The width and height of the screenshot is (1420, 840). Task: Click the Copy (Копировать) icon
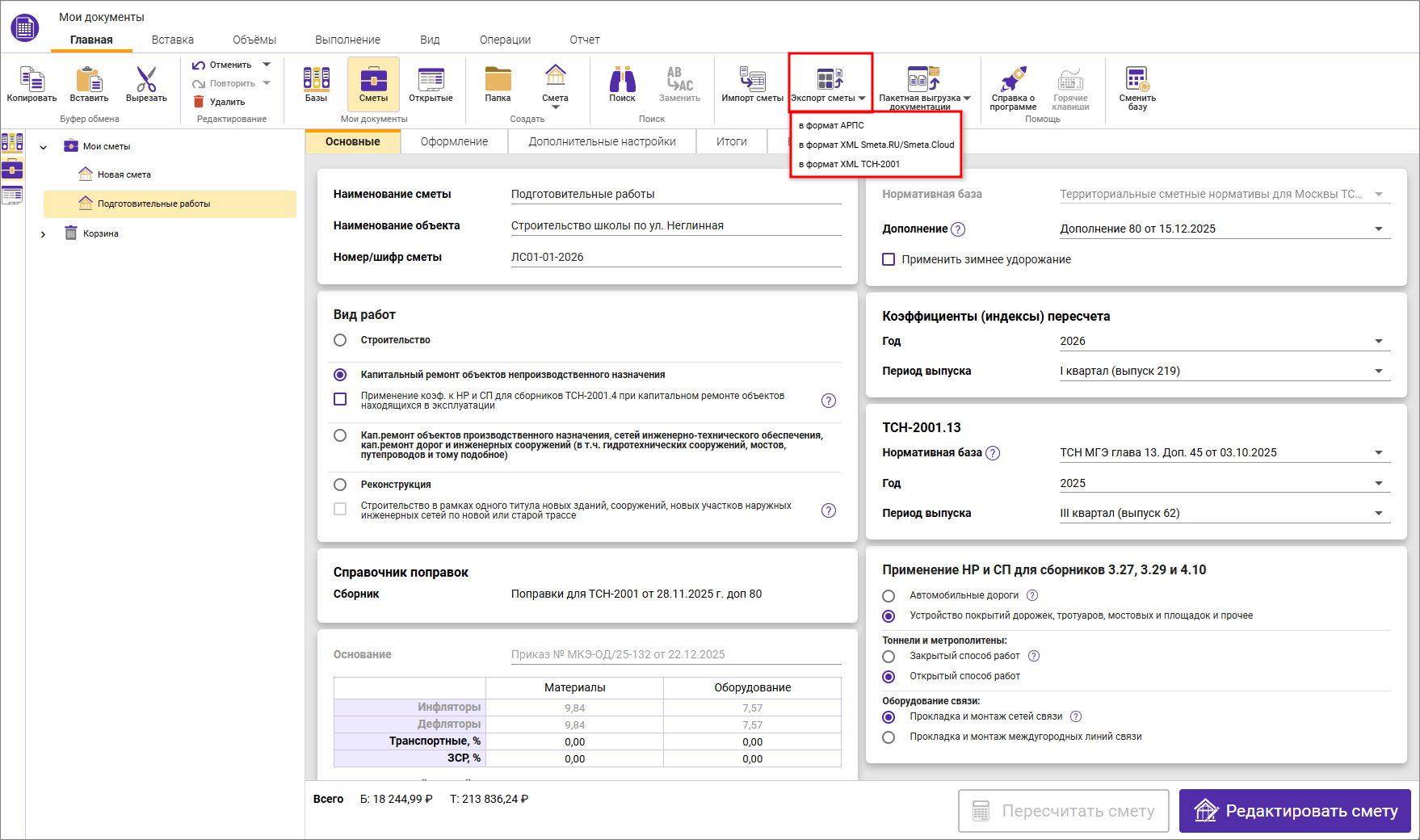[32, 80]
